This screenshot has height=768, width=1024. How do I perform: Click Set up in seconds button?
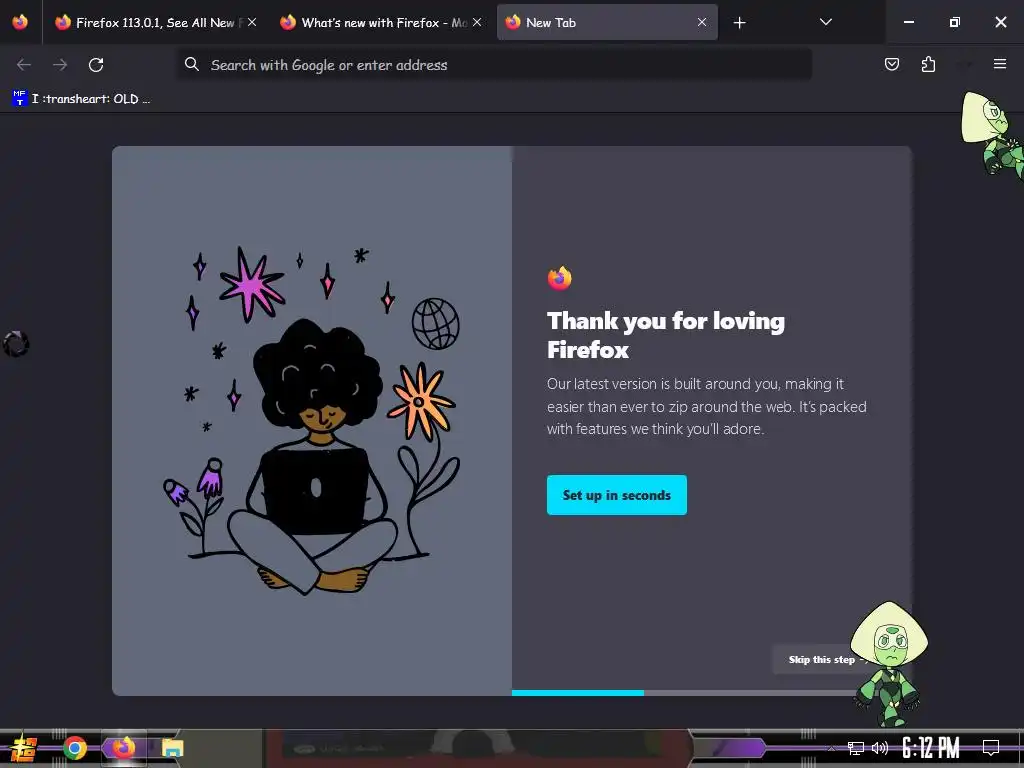pos(616,495)
